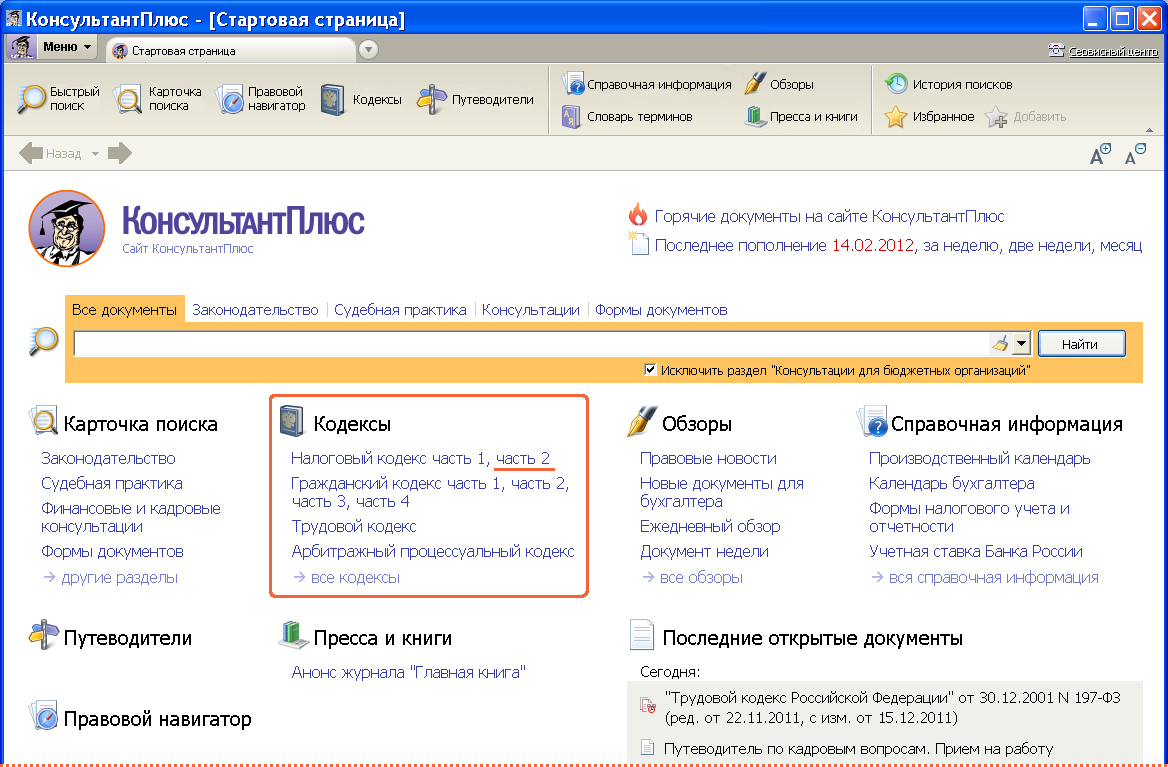Open recent Путеводитель по кадровым вопросам
This screenshot has width=1168, height=767.
point(858,748)
